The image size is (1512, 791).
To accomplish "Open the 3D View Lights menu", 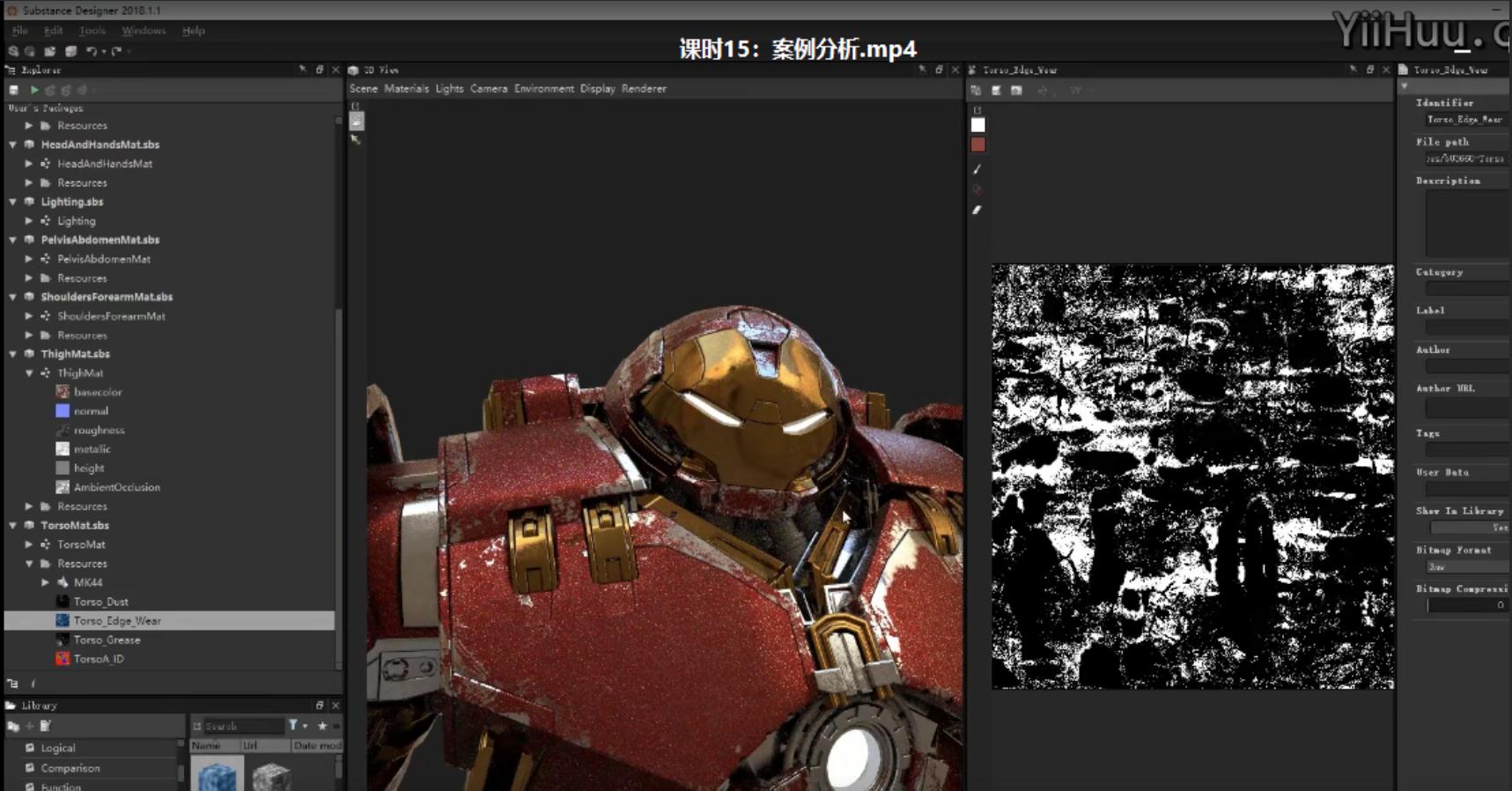I will click(449, 89).
